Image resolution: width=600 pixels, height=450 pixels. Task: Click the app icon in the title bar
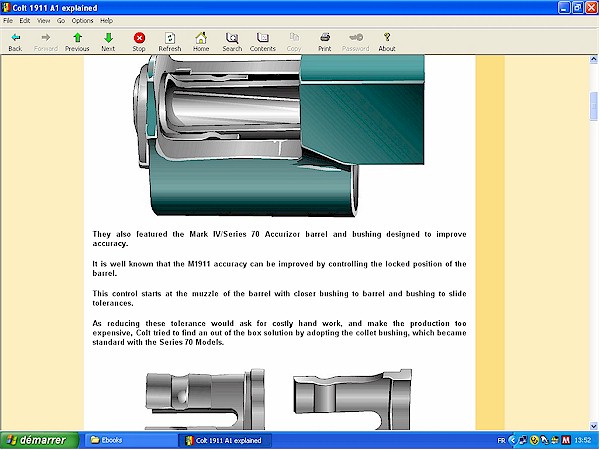click(6, 8)
